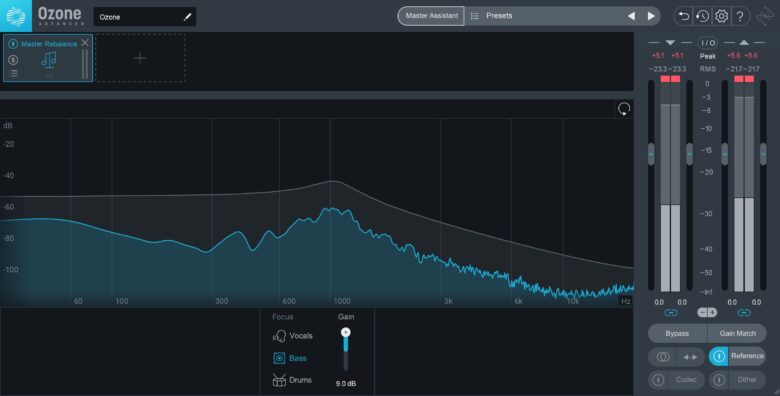
Task: Open the Help question mark
Action: tap(740, 16)
